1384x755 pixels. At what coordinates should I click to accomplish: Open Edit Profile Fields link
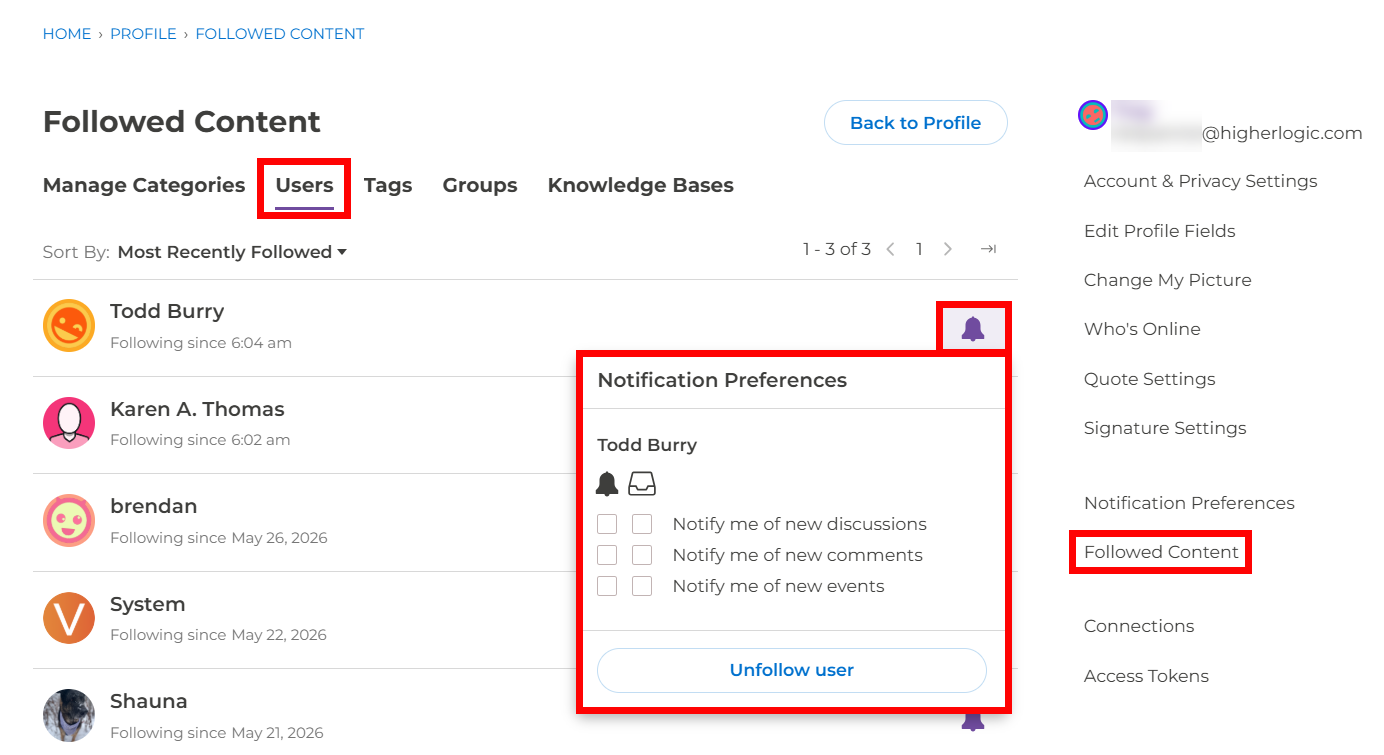(1160, 231)
